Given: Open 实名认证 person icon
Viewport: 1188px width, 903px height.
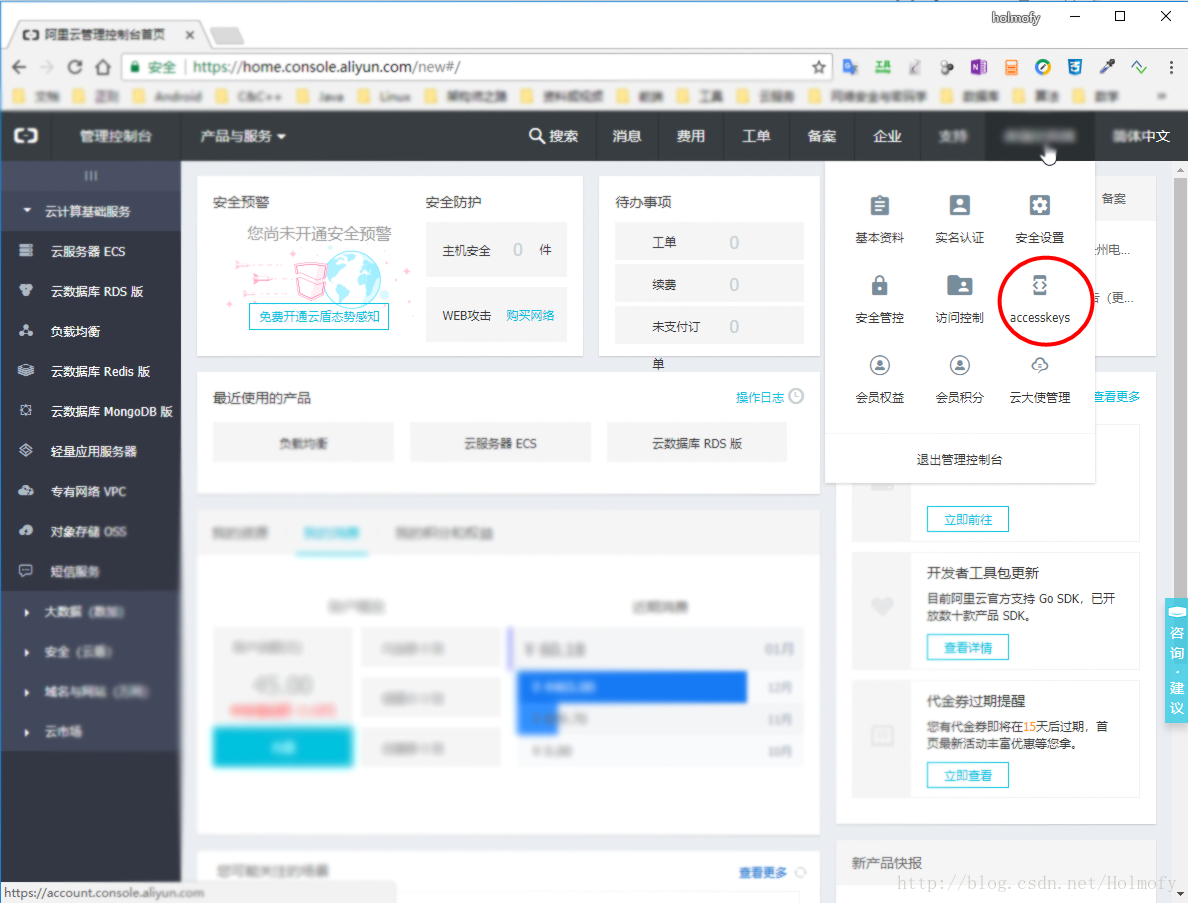Looking at the screenshot, I should 959,205.
